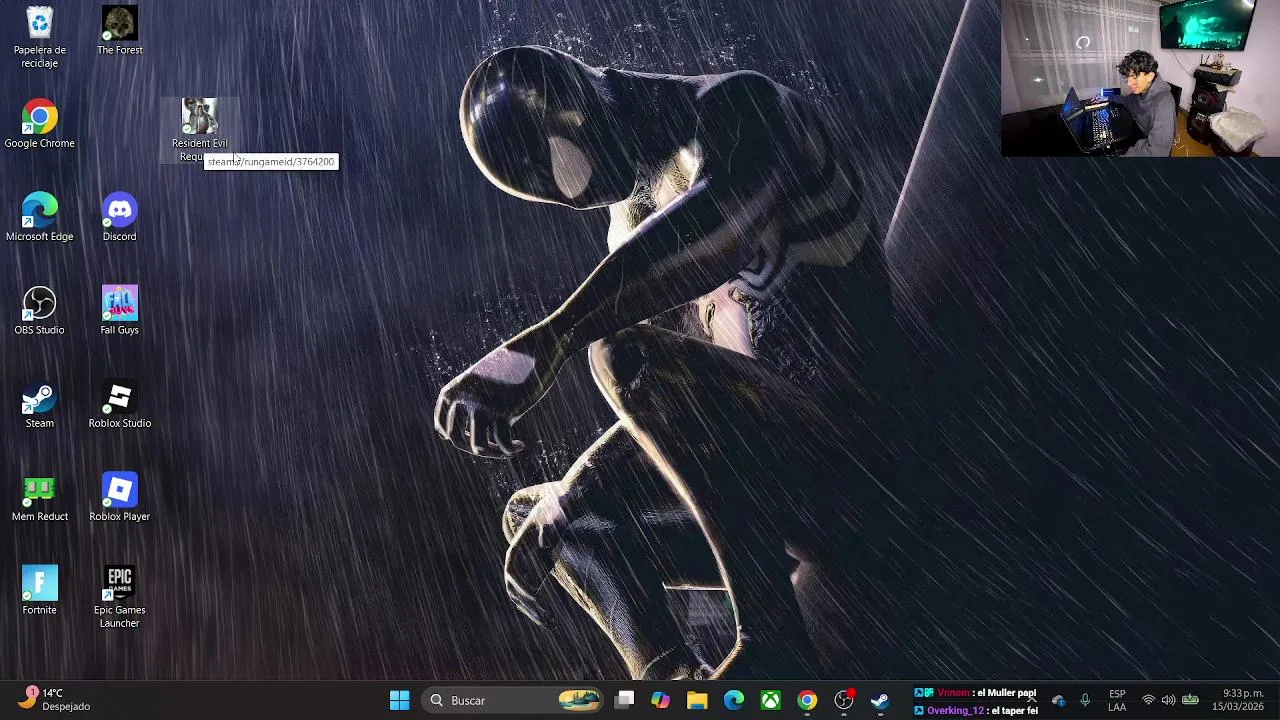Launch the Roblox Player desktop shortcut
The height and width of the screenshot is (720, 1280).
coord(119,497)
